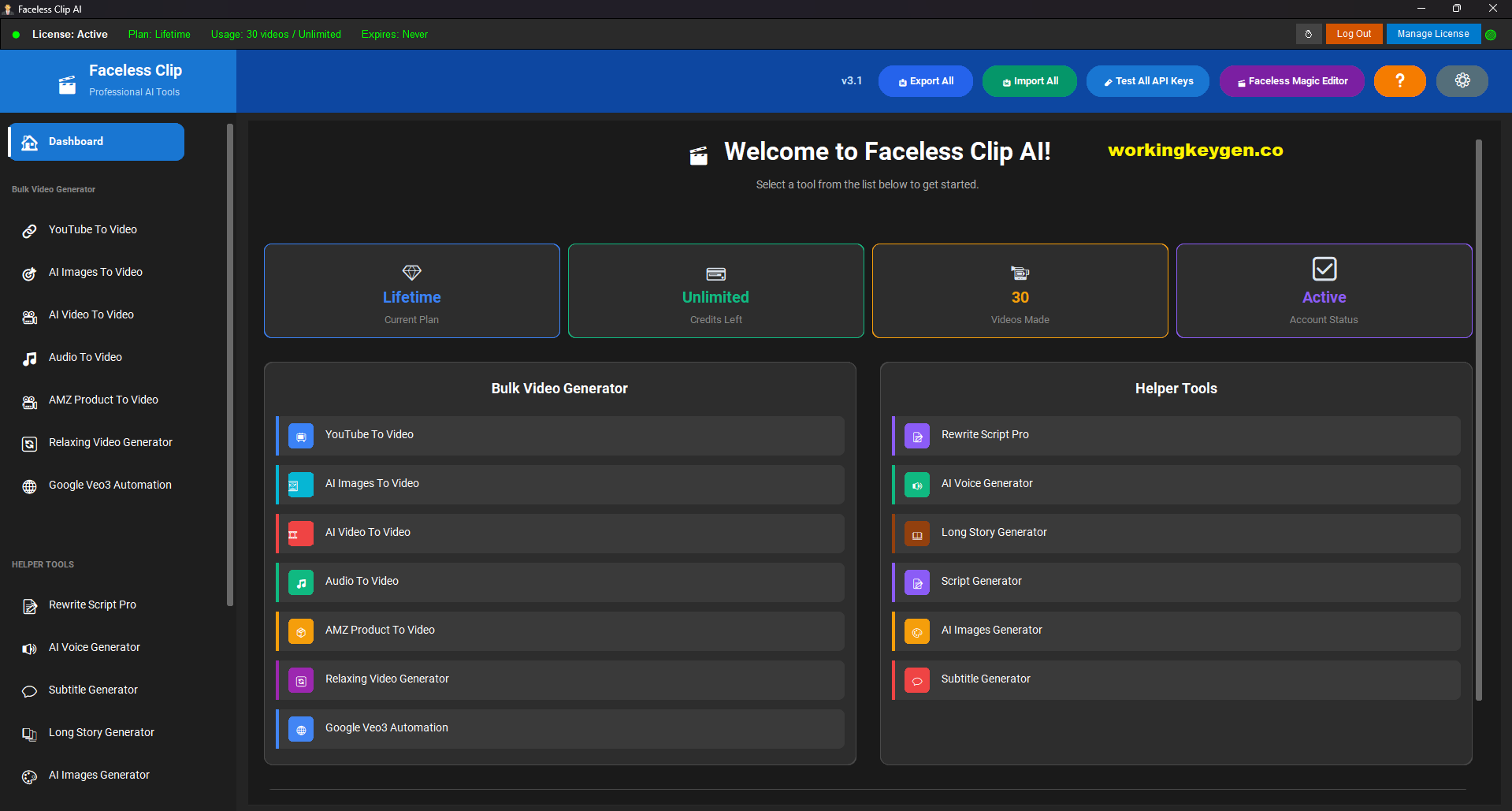The height and width of the screenshot is (811, 1512).
Task: Select the Google Veo3 Automation globe icon
Action: point(29,486)
